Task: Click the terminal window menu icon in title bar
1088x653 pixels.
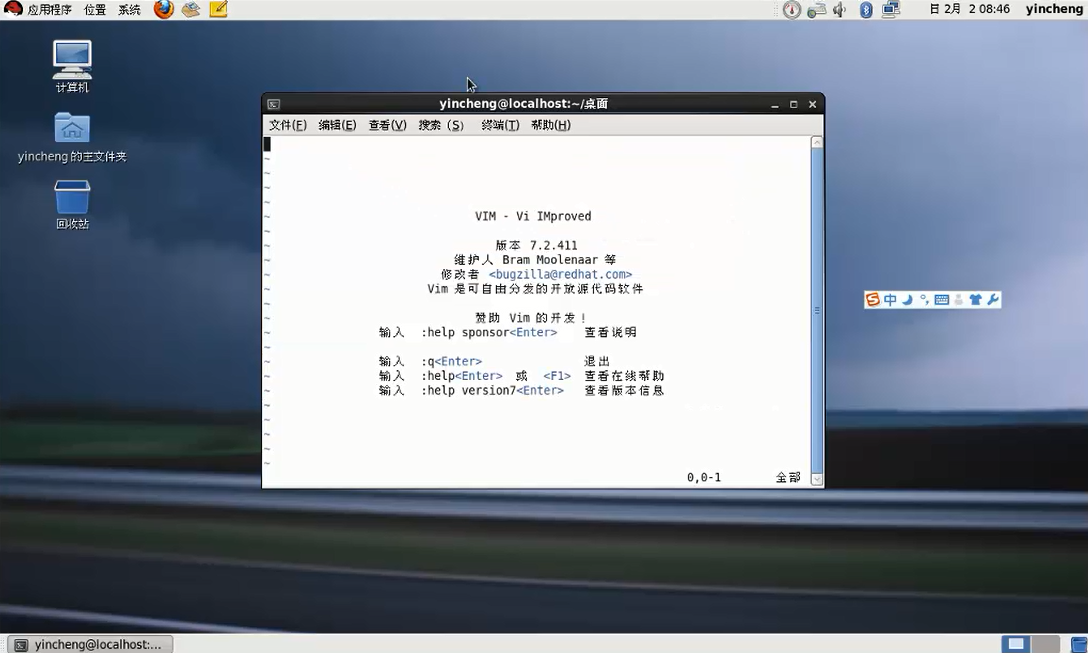Action: [273, 104]
